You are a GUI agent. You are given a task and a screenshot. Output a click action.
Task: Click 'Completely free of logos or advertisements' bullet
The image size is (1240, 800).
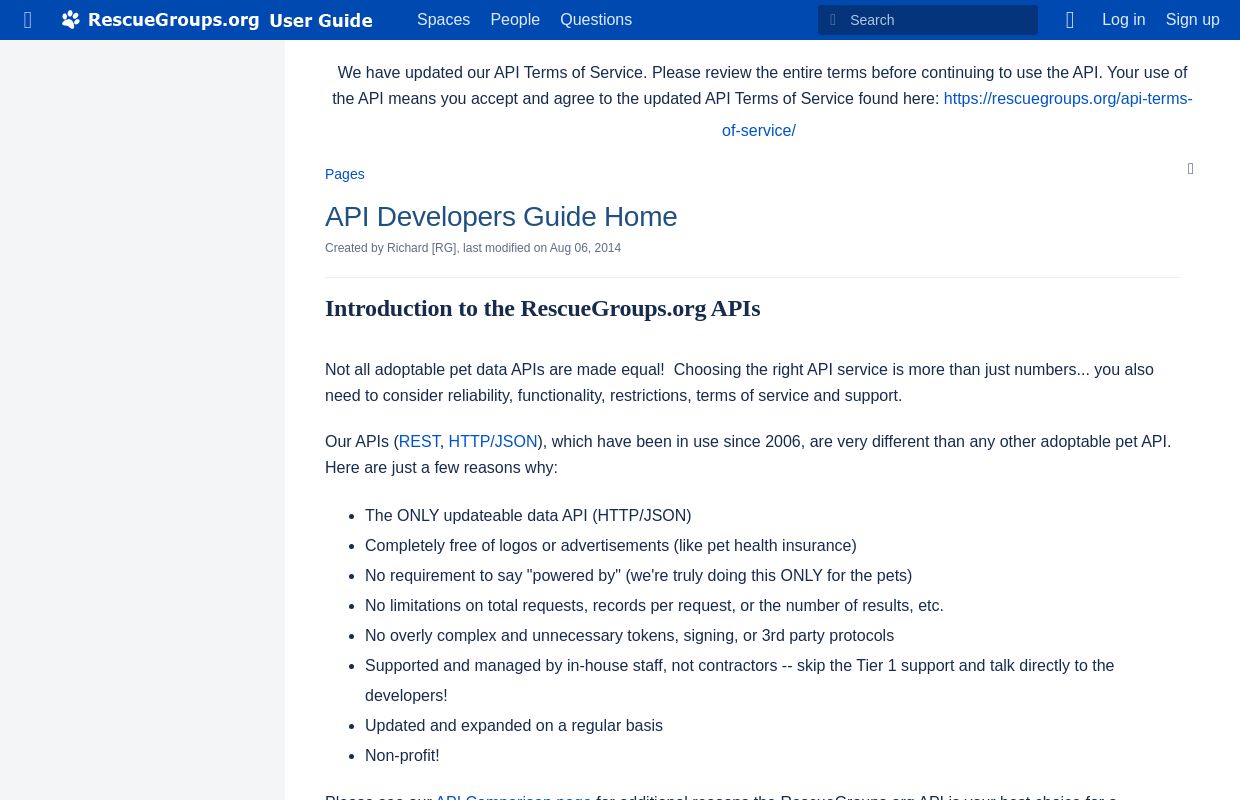click(x=610, y=546)
